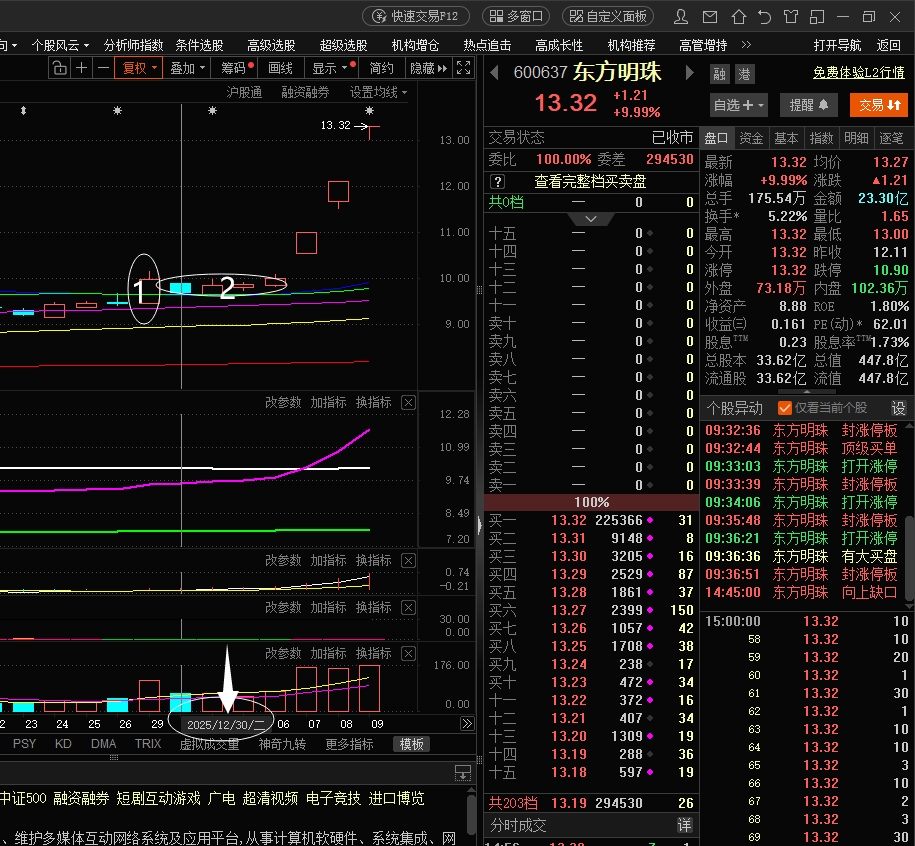Image resolution: width=915 pixels, height=846 pixels.
Task: Click the chart lock icon
Action: pyautogui.click(x=60, y=68)
